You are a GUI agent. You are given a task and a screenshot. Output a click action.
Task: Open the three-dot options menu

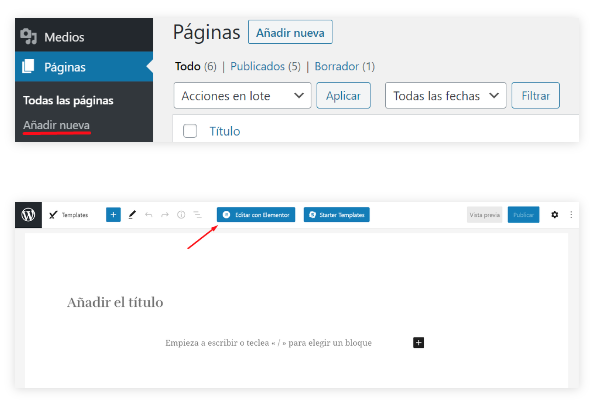pos(571,215)
